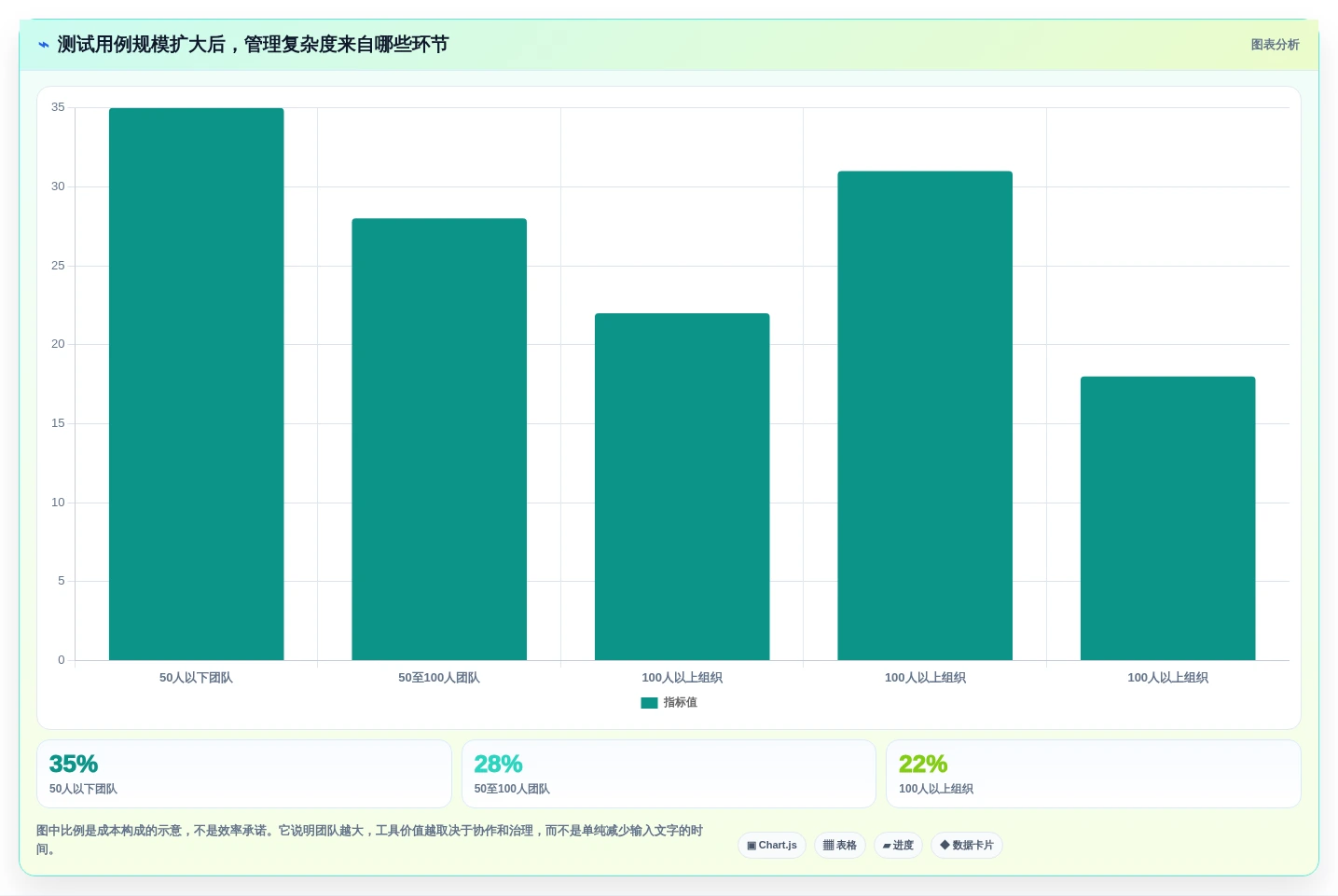Screen dimensions: 1338x896
Task: Select the 进度 tag chip
Action: [898, 846]
